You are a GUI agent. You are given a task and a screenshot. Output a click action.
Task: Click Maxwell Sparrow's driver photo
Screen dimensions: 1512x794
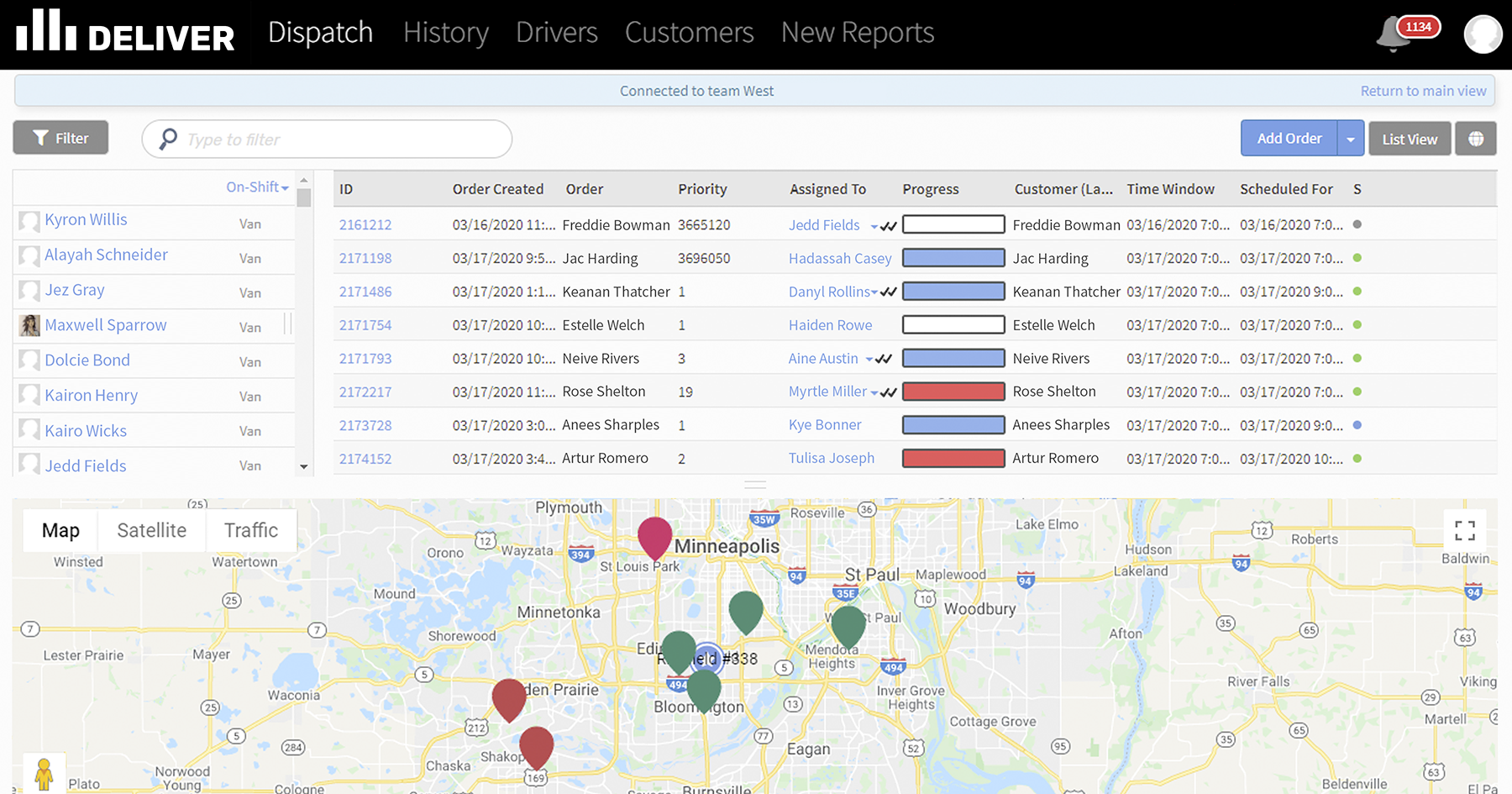pos(29,325)
